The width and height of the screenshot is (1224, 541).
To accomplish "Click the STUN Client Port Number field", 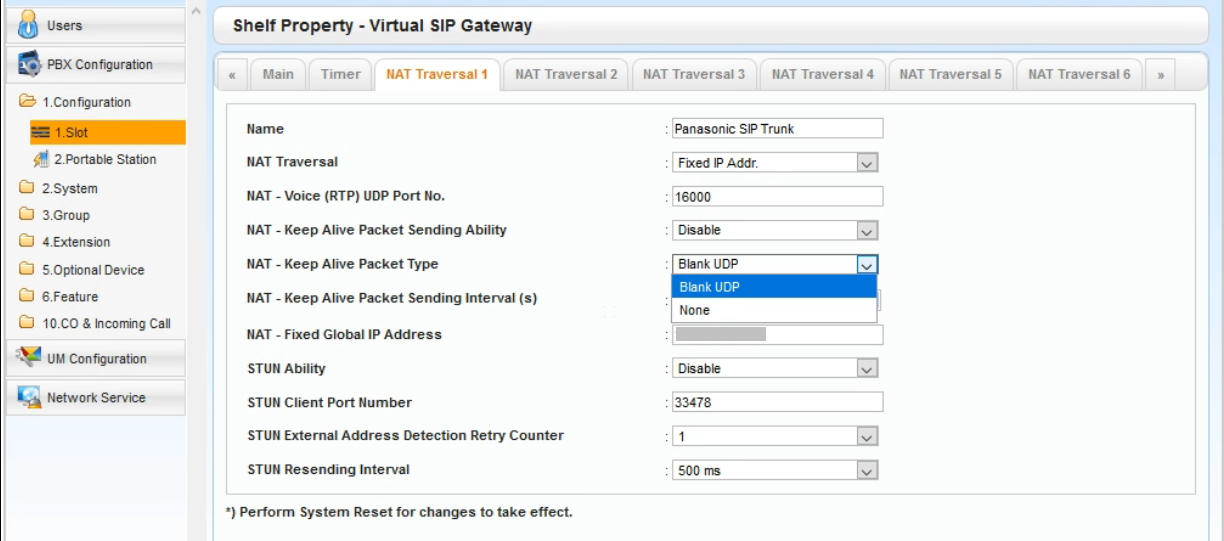I will (777, 402).
